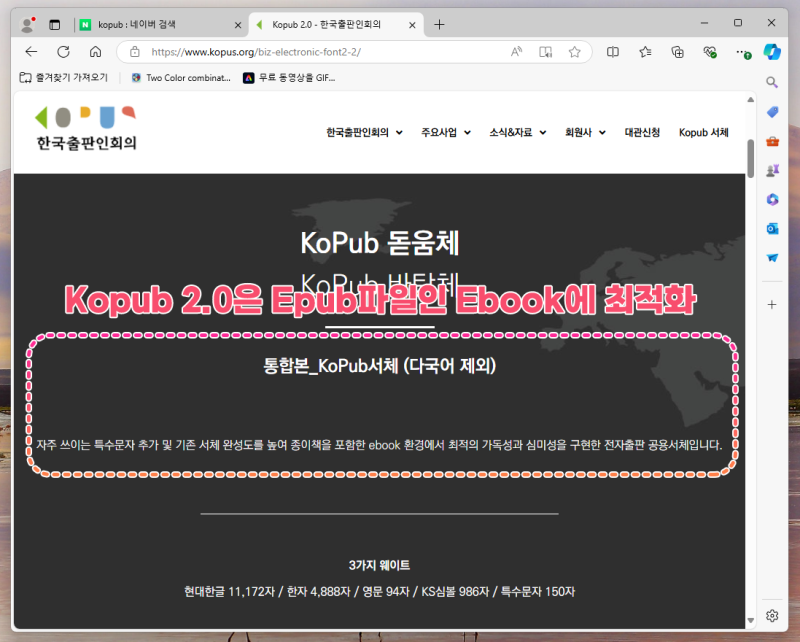Open Two Color combinat... bookmark

181,78
